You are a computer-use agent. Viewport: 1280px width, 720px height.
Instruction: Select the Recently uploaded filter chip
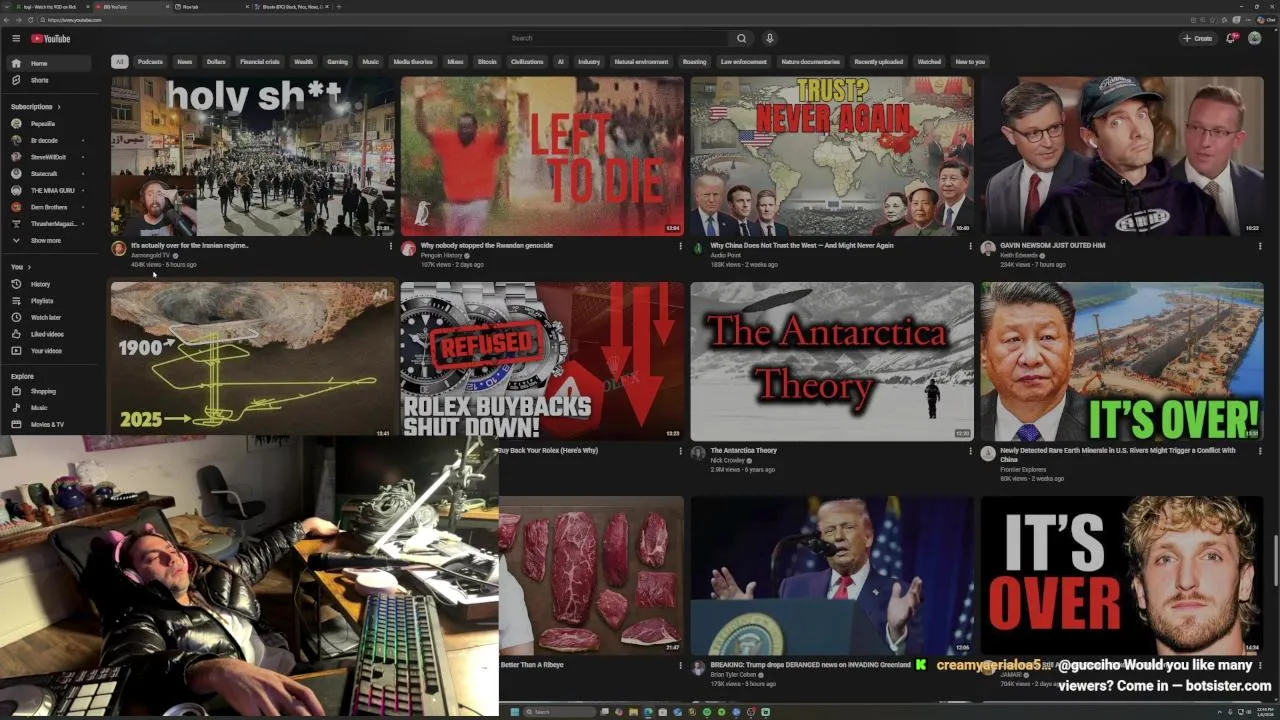coord(879,62)
